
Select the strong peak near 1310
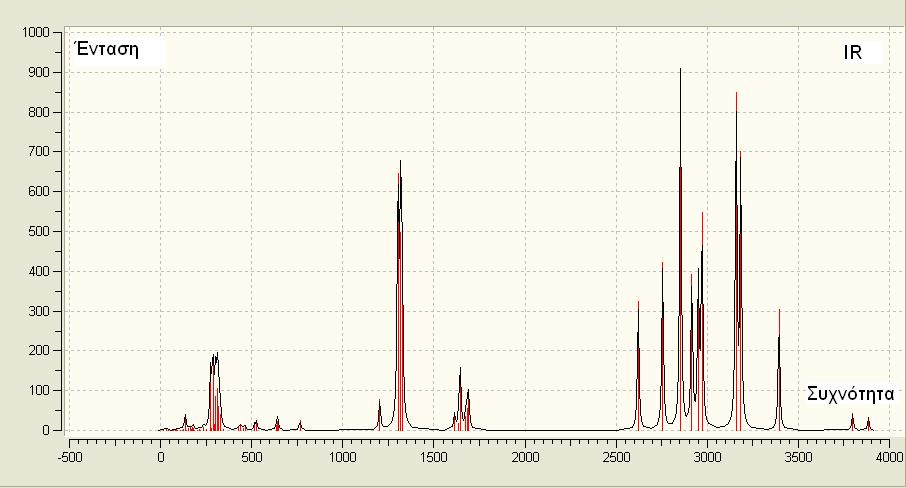click(400, 295)
